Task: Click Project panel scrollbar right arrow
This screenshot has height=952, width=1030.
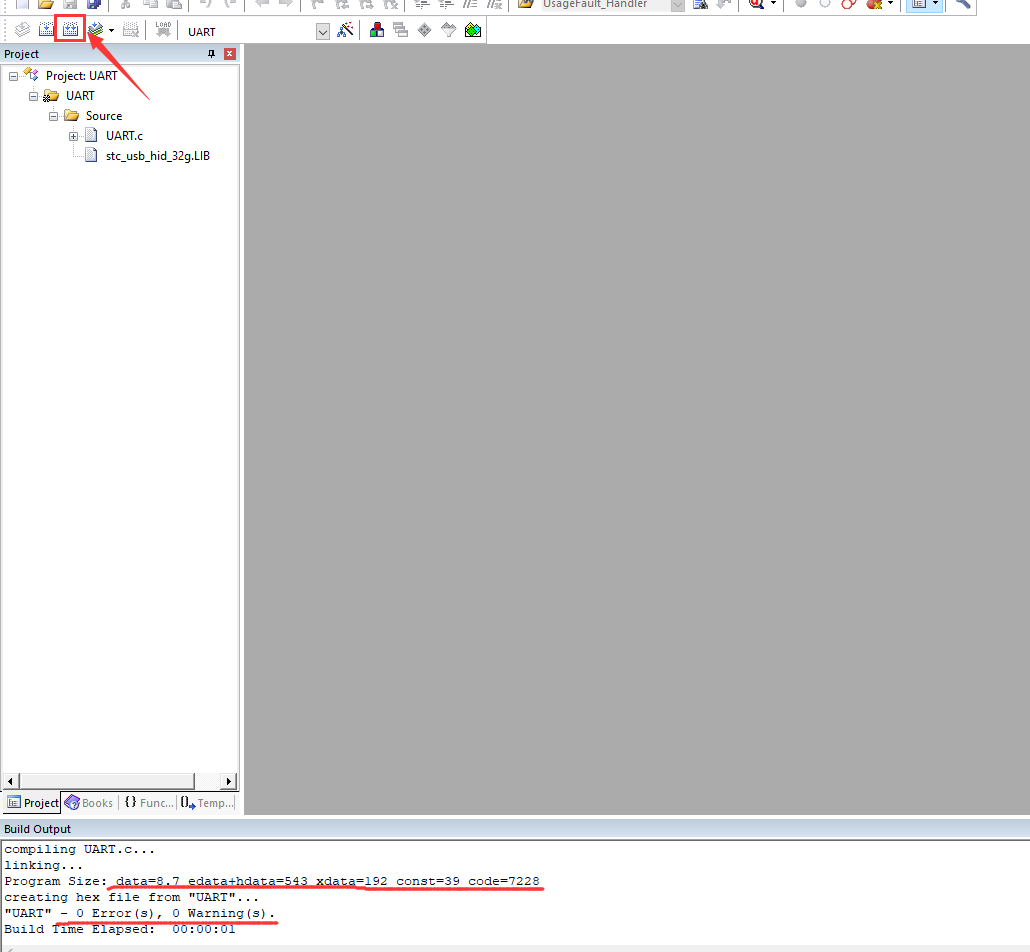Action: (x=229, y=781)
